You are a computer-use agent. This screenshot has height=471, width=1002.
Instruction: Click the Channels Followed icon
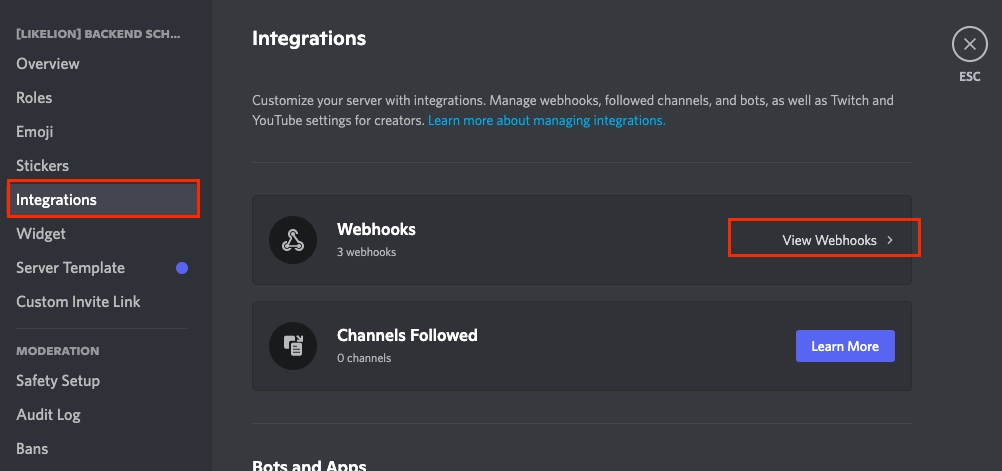tap(293, 346)
